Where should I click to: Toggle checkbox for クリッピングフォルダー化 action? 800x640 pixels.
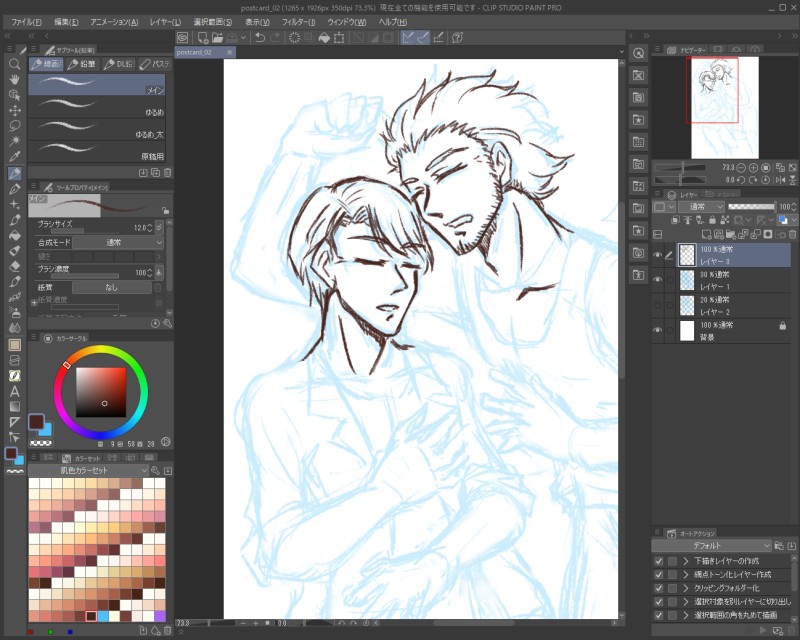[659, 588]
